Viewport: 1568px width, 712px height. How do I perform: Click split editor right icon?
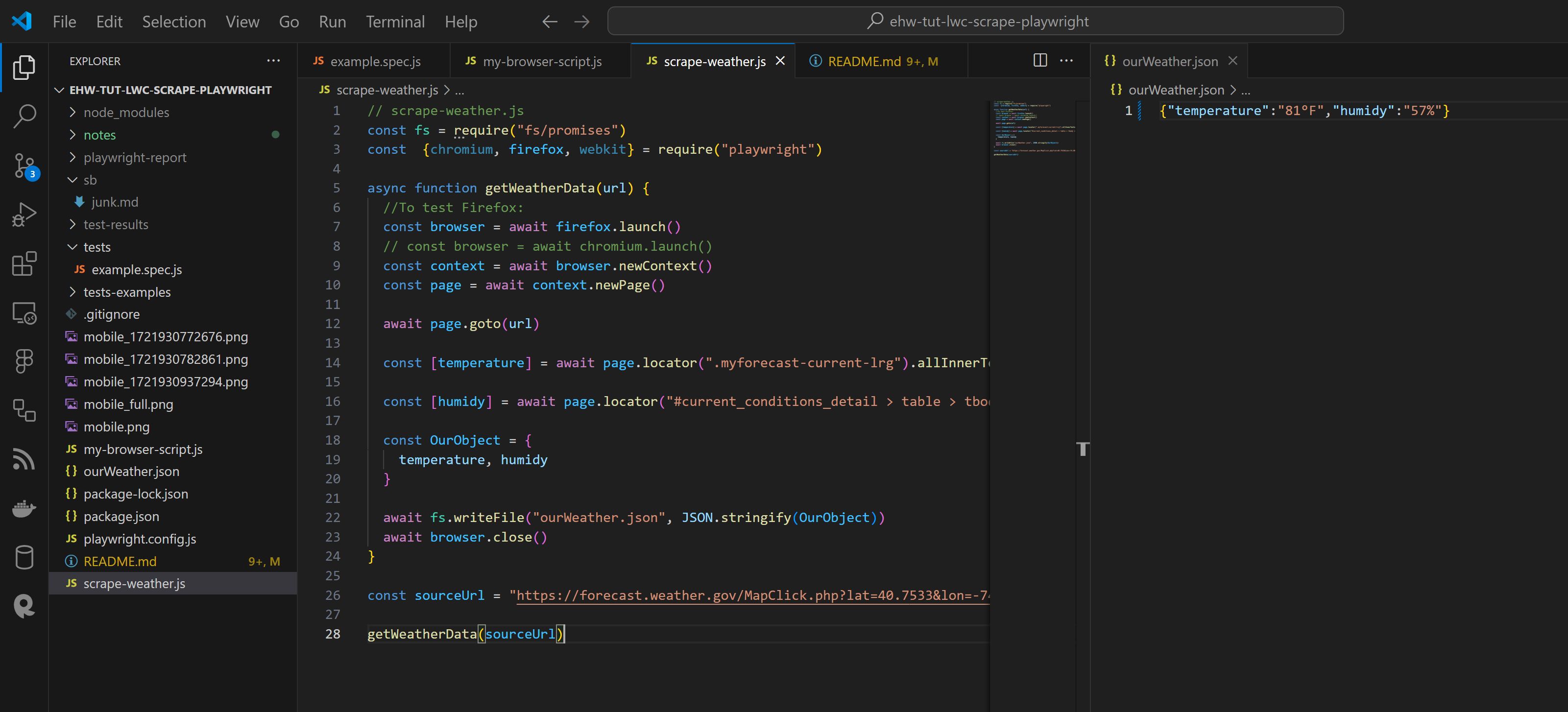click(1040, 60)
